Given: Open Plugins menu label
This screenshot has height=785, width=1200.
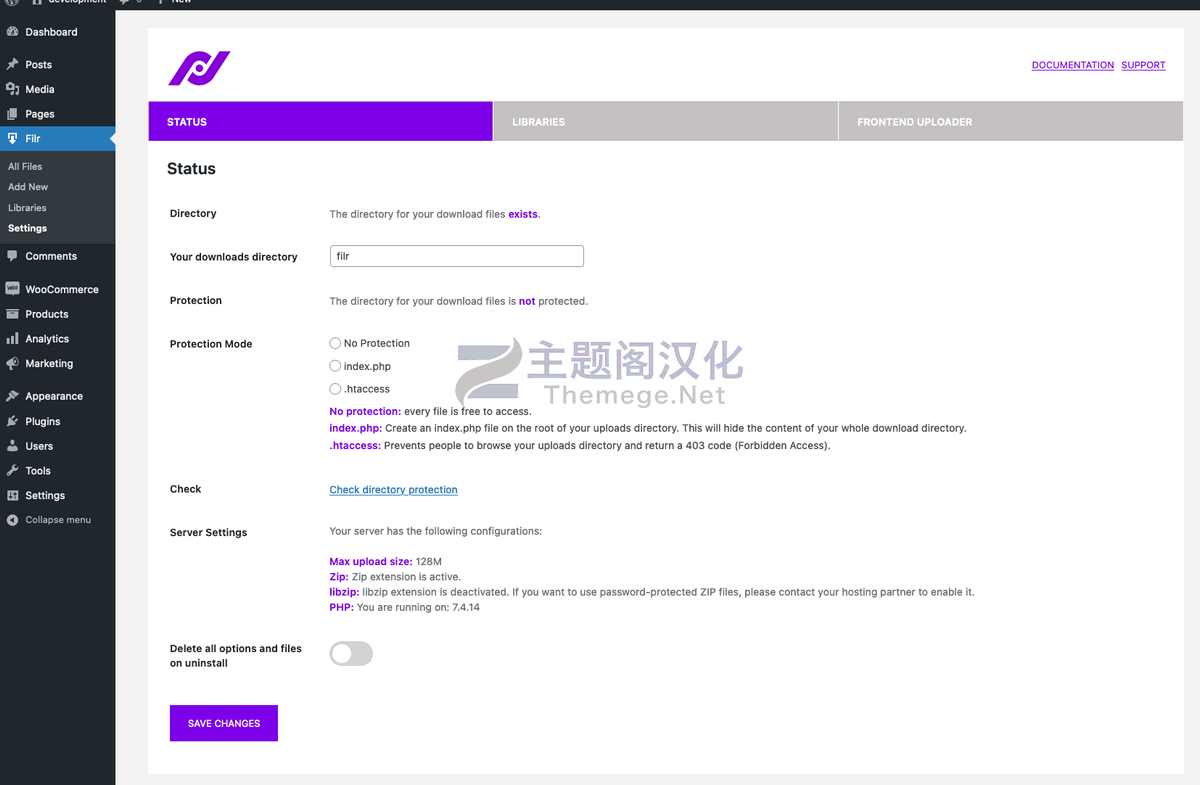Looking at the screenshot, I should click(43, 421).
